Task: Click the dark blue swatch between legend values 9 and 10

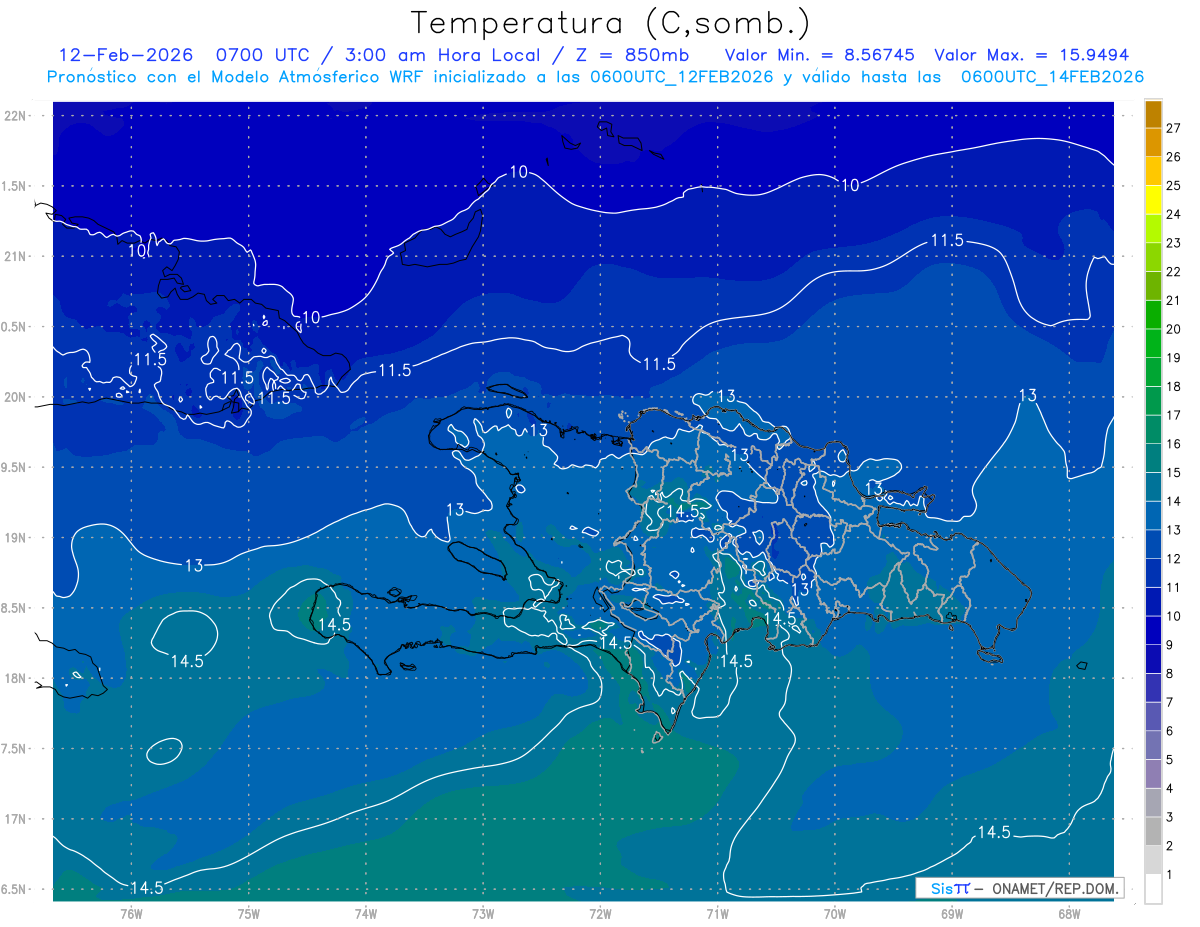Action: click(1153, 630)
